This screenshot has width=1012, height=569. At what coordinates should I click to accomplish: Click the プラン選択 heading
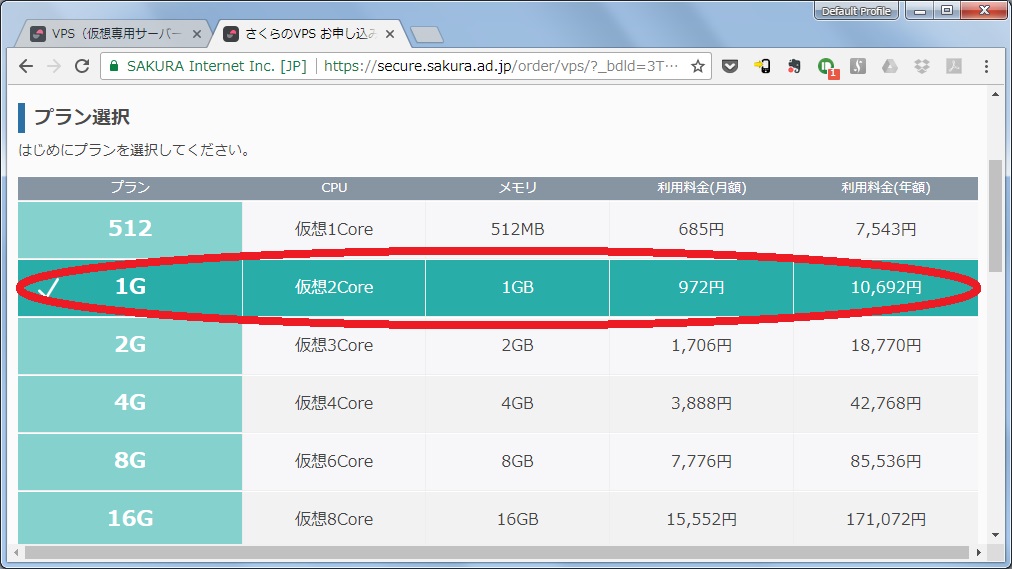click(x=82, y=117)
